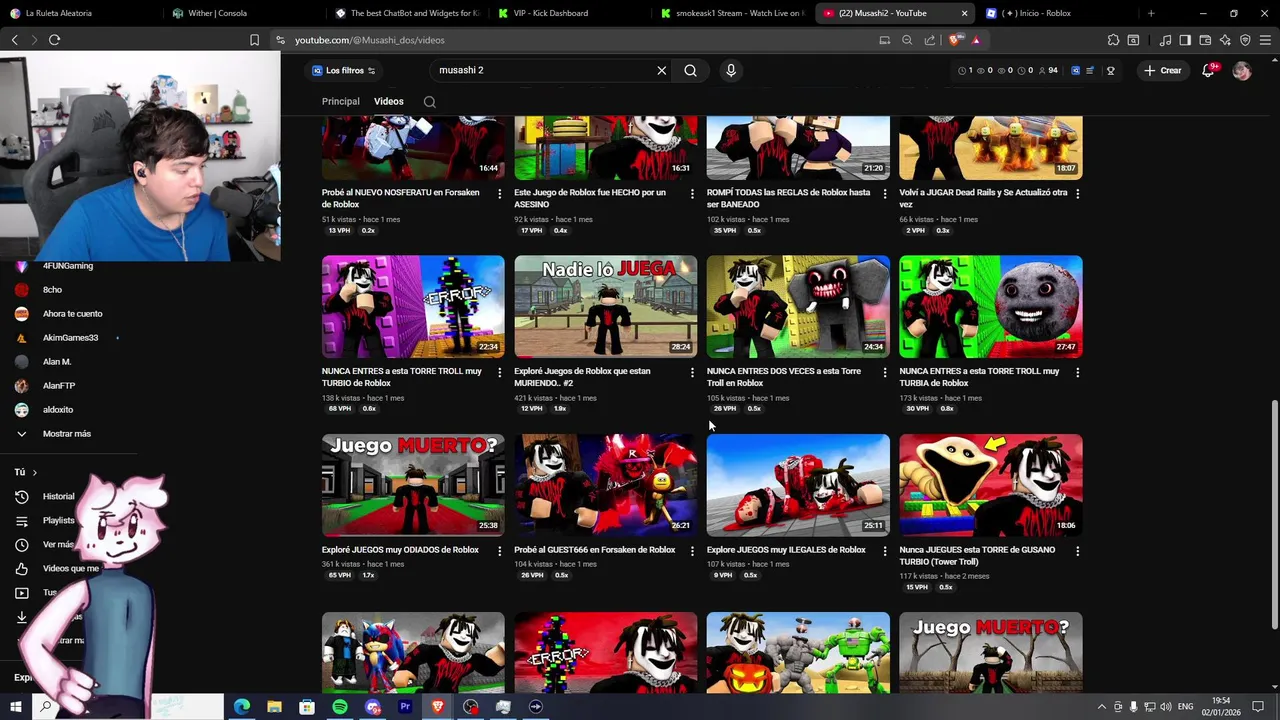Click the address bar URL
The width and height of the screenshot is (1280, 720).
[370, 40]
